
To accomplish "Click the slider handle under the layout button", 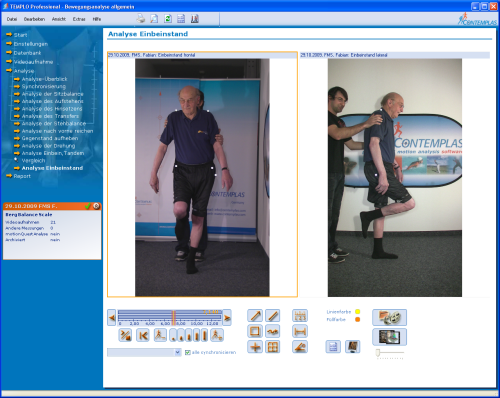I will click(378, 353).
